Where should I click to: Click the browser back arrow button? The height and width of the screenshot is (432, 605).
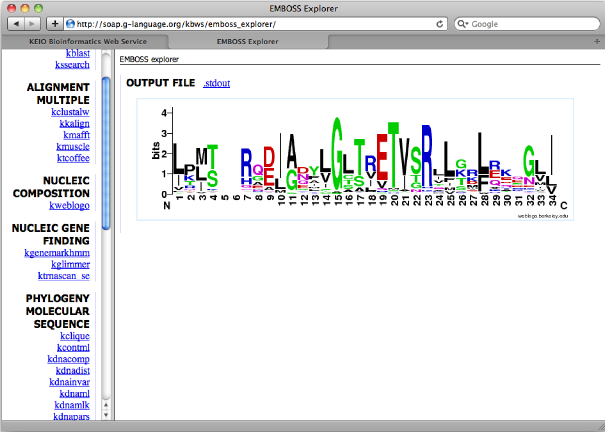pos(16,24)
